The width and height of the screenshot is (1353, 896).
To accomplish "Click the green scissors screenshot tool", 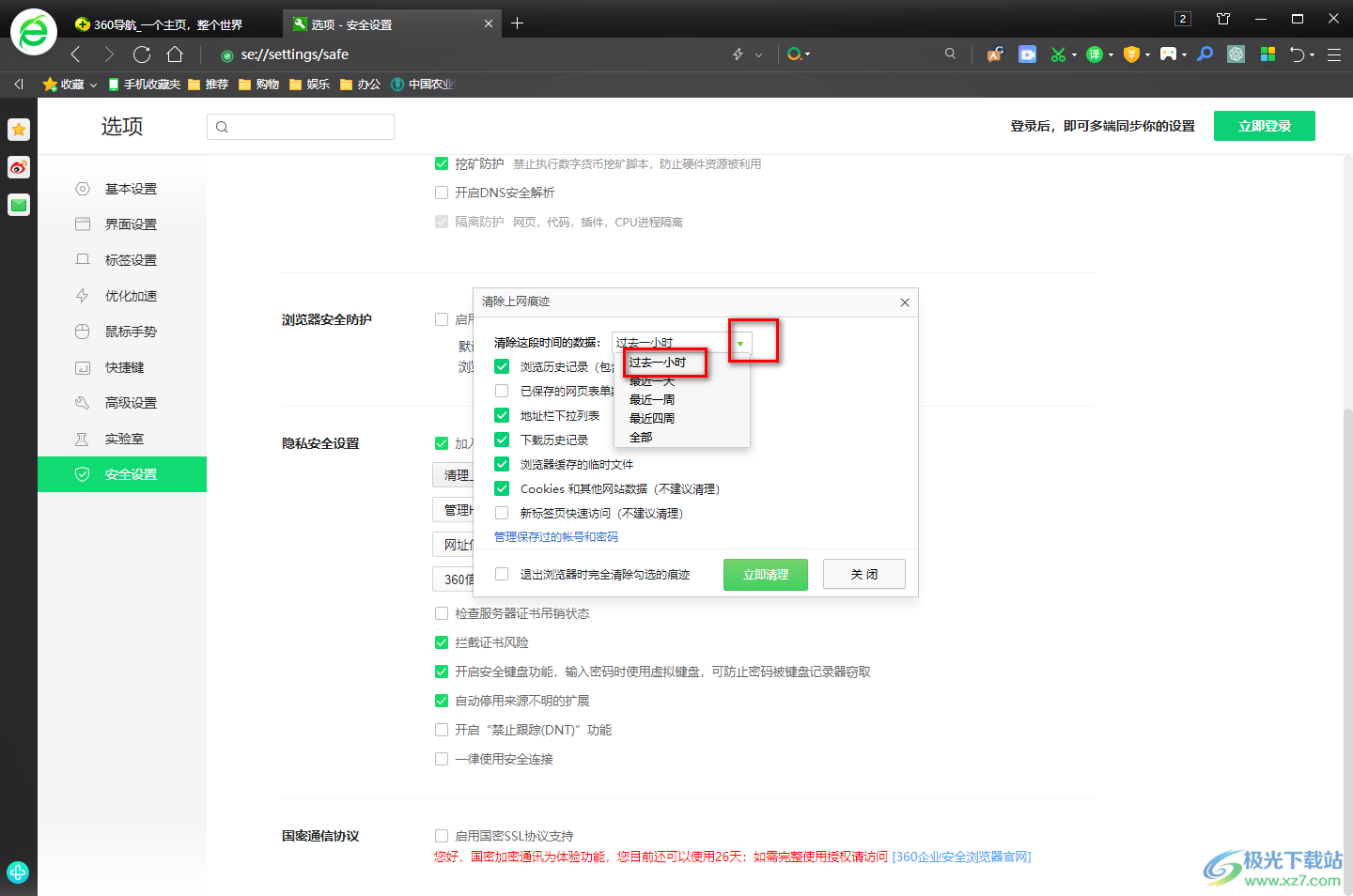I will coord(1058,54).
